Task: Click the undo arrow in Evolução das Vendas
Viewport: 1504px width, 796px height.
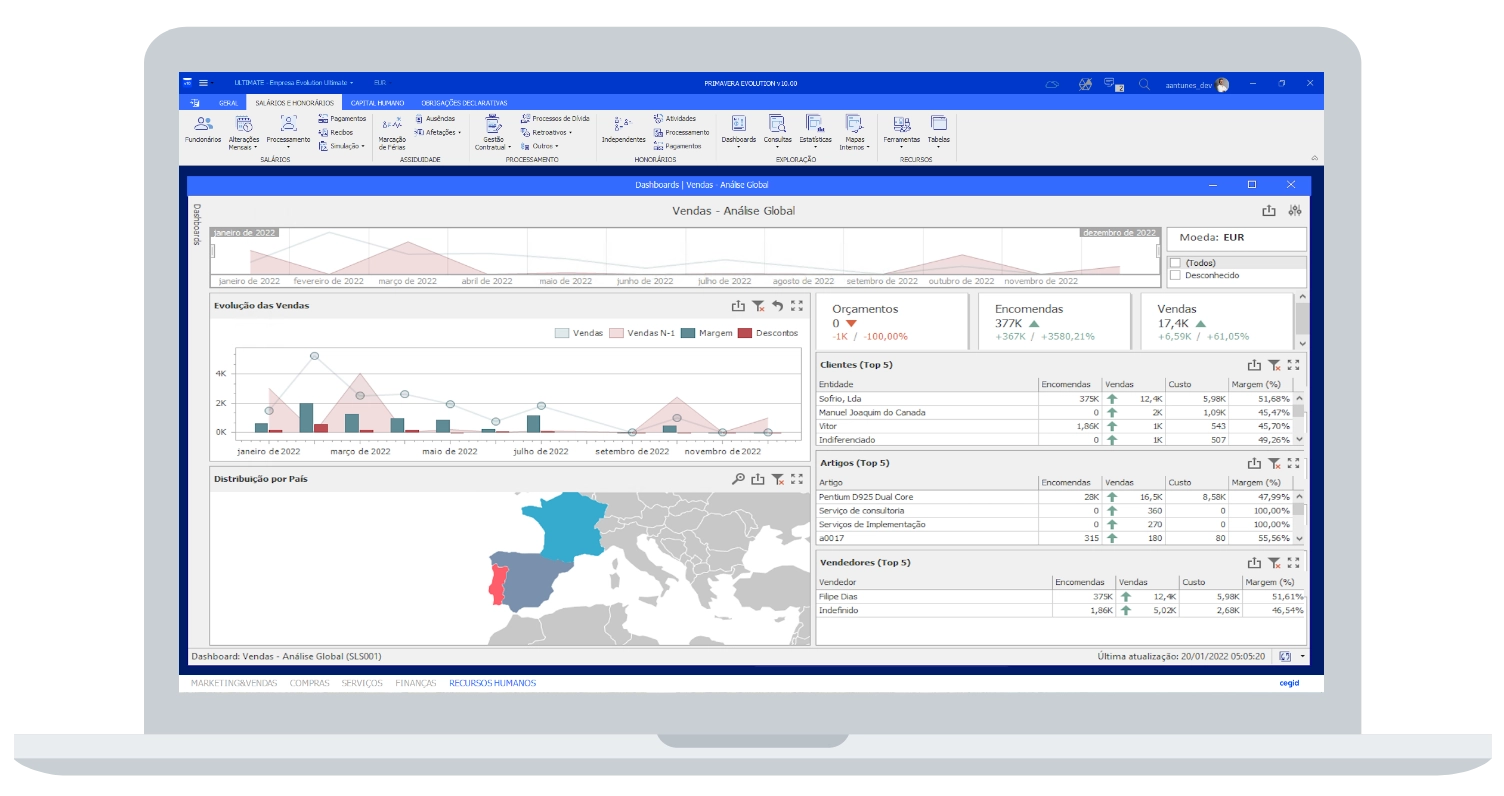Action: [777, 306]
